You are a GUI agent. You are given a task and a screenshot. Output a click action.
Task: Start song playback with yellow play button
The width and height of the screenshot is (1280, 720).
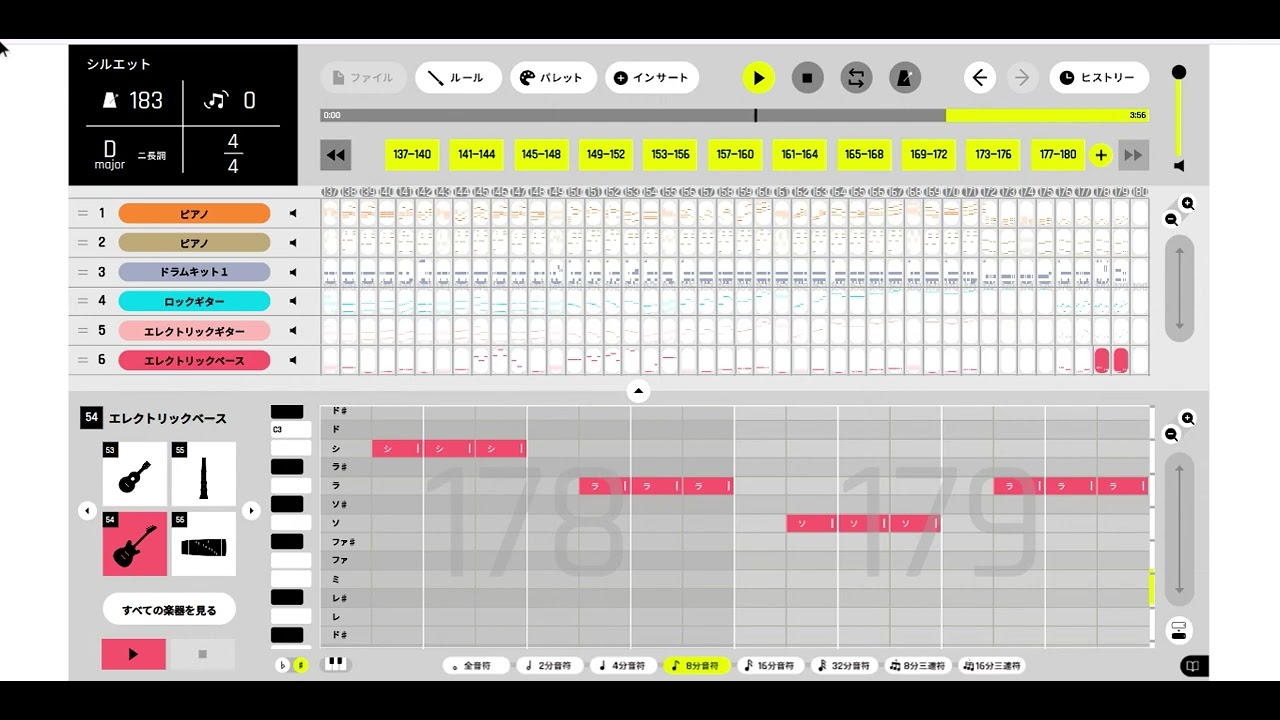758,78
